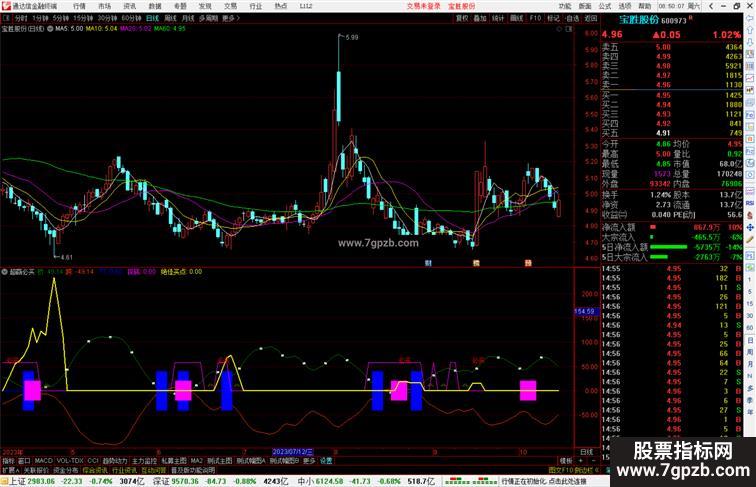Select the MACD indicator tab

[x=43, y=461]
